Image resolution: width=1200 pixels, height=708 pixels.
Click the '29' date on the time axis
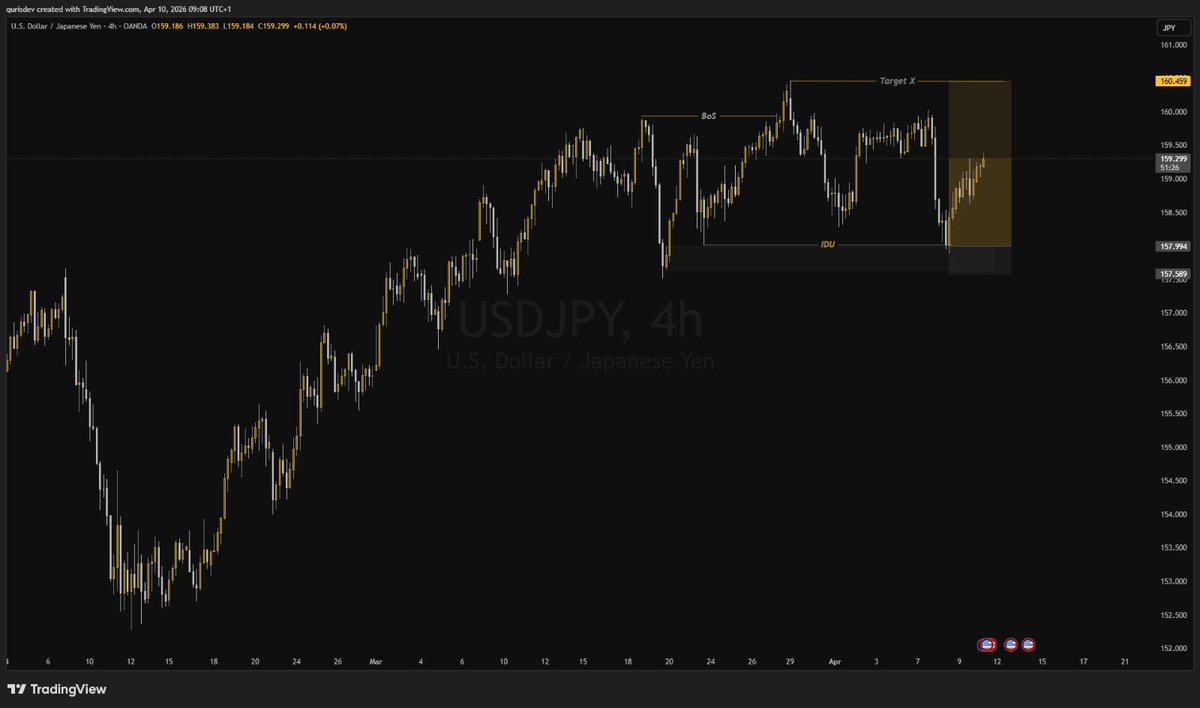pos(790,661)
